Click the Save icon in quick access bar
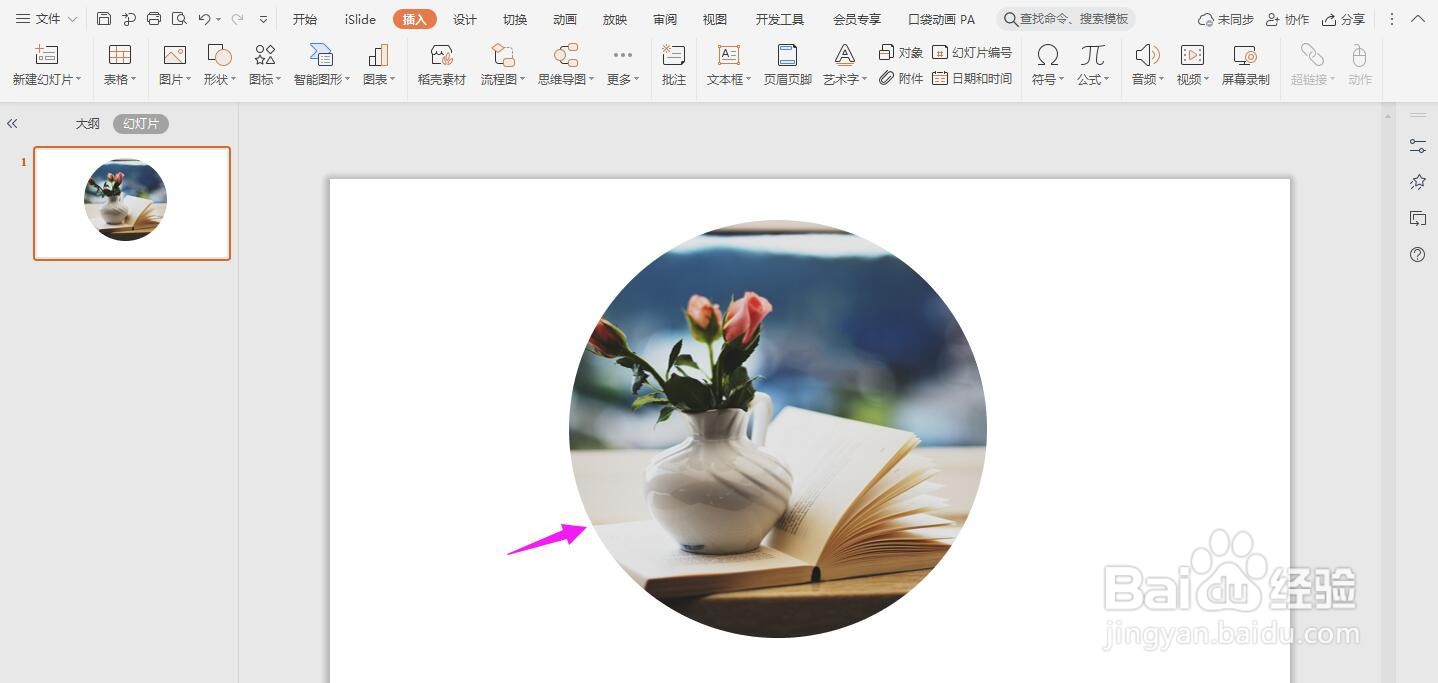Image resolution: width=1438 pixels, height=683 pixels. coord(104,19)
